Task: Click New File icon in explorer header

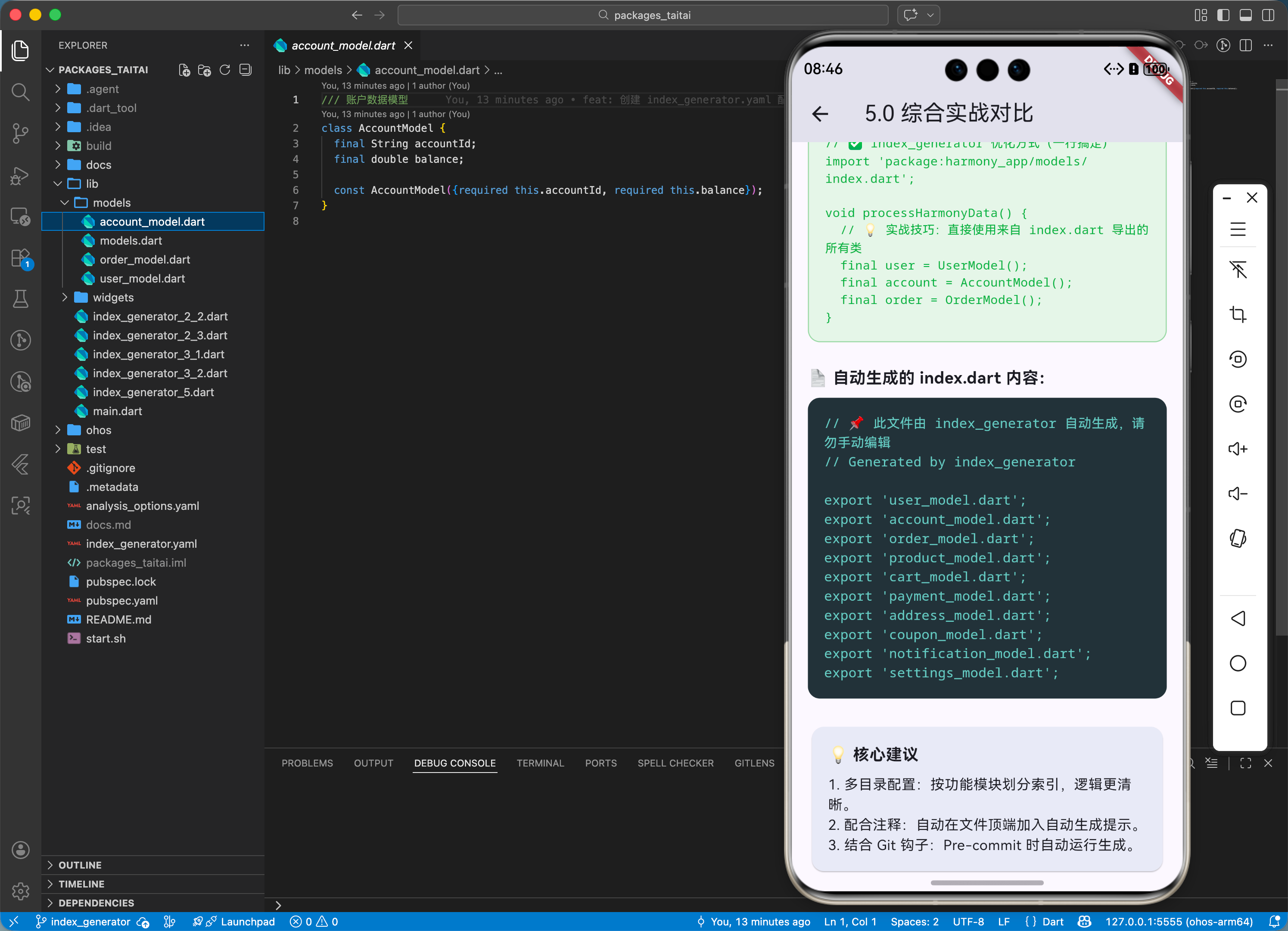Action: 184,70
